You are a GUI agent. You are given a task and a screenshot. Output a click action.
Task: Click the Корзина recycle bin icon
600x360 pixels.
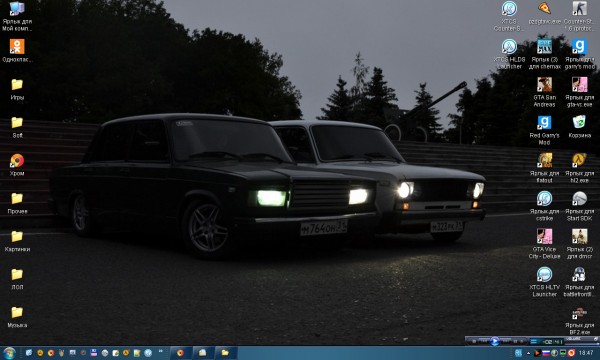click(x=579, y=127)
